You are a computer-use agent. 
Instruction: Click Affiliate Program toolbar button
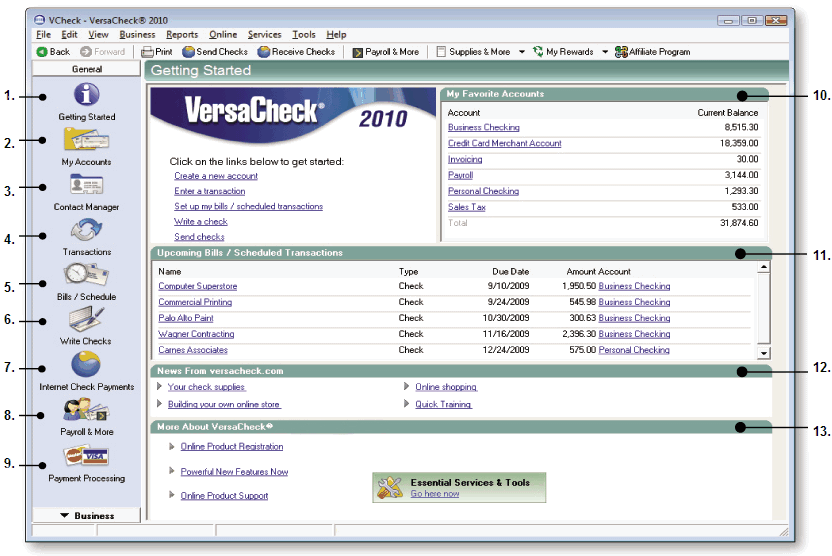click(653, 52)
